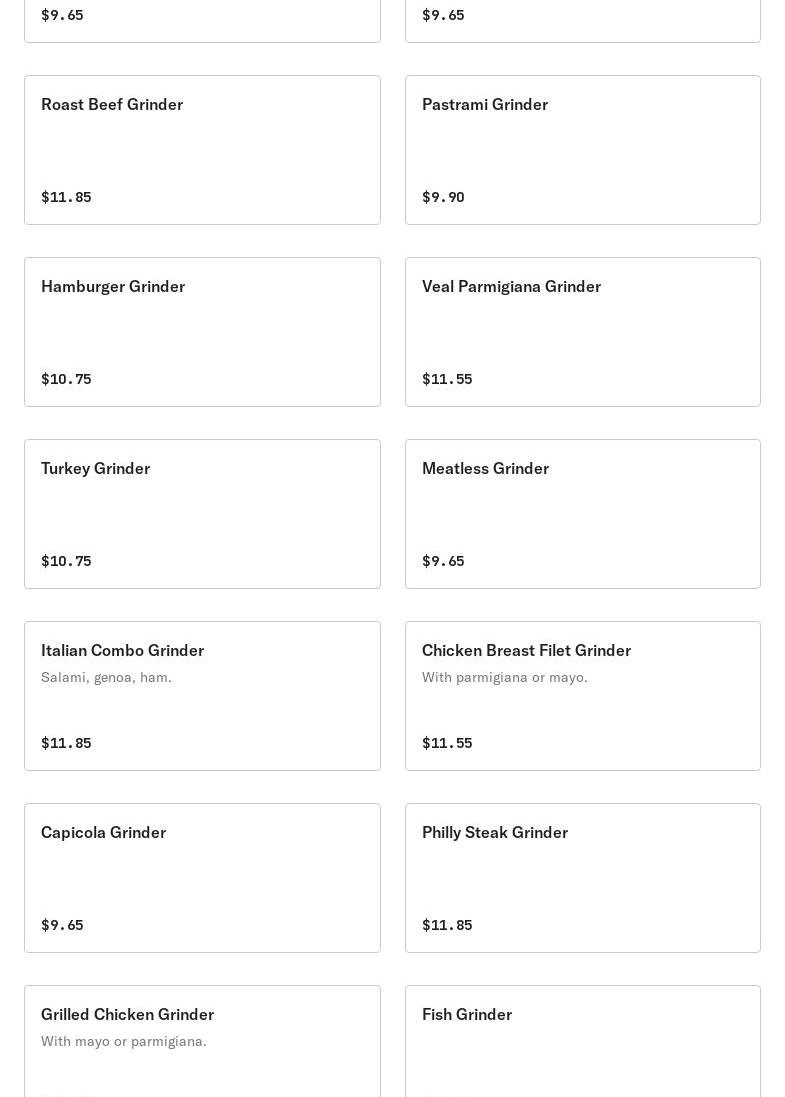Click the $9.65 price under Meatless Grinder

(443, 561)
